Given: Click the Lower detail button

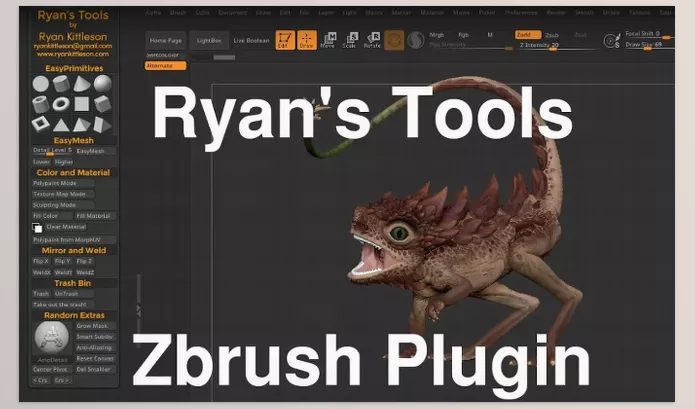Looking at the screenshot, I should (x=42, y=162).
